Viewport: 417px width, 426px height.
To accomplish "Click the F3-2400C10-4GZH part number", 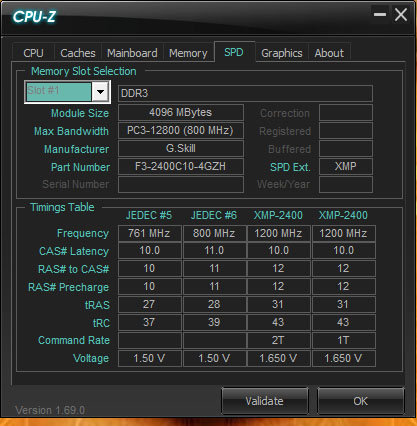I will click(181, 166).
